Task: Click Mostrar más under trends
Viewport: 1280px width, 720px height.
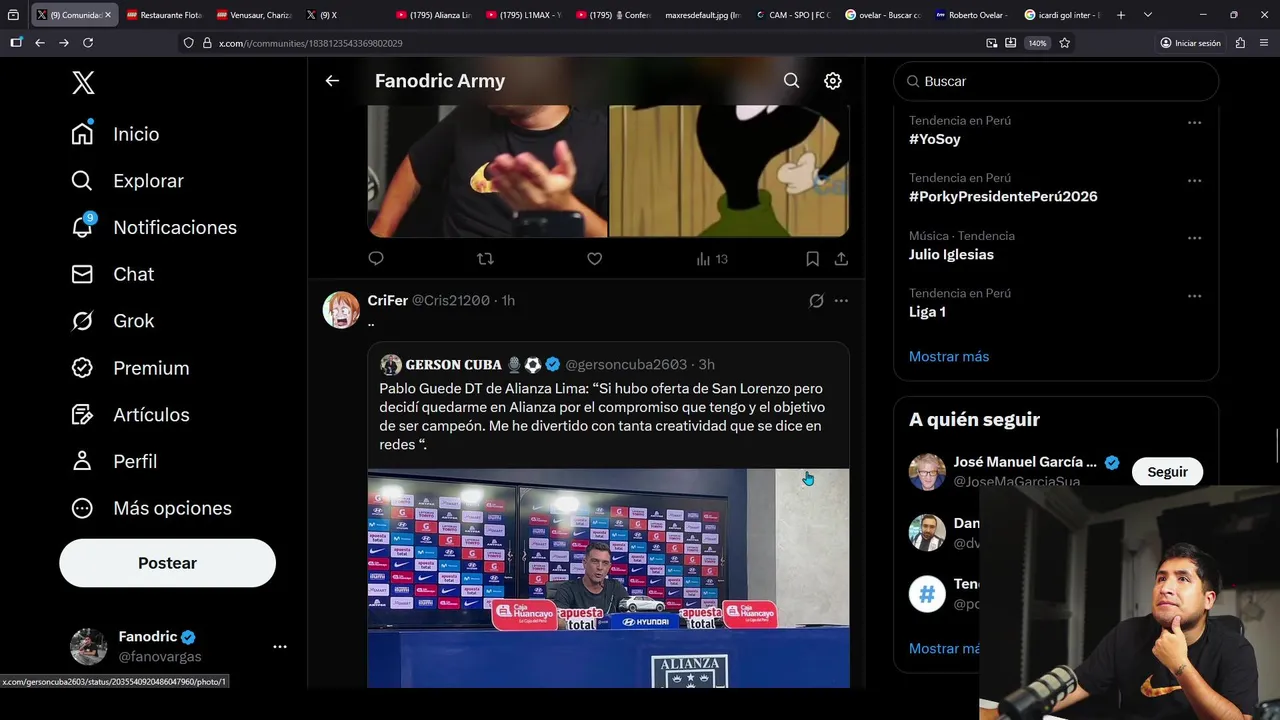Action: tap(949, 356)
